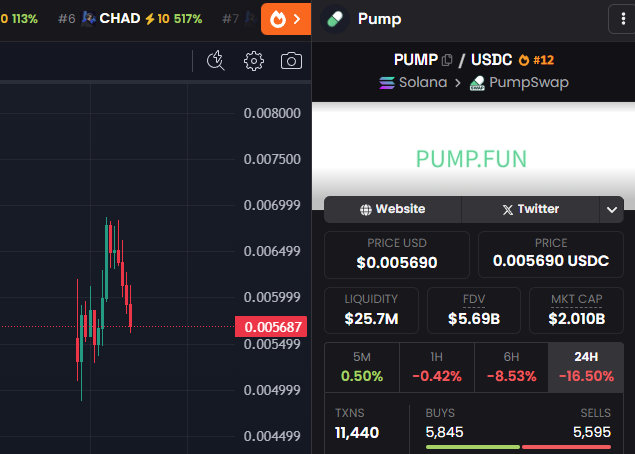
Task: Click the 0.008000 price axis label
Action: [x=272, y=113]
